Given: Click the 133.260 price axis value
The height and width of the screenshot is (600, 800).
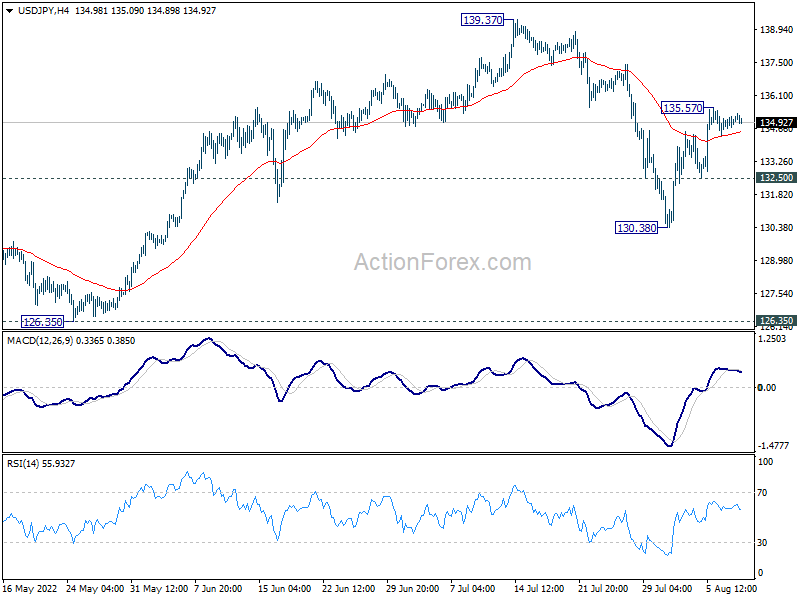Looking at the screenshot, I should click(x=777, y=161).
